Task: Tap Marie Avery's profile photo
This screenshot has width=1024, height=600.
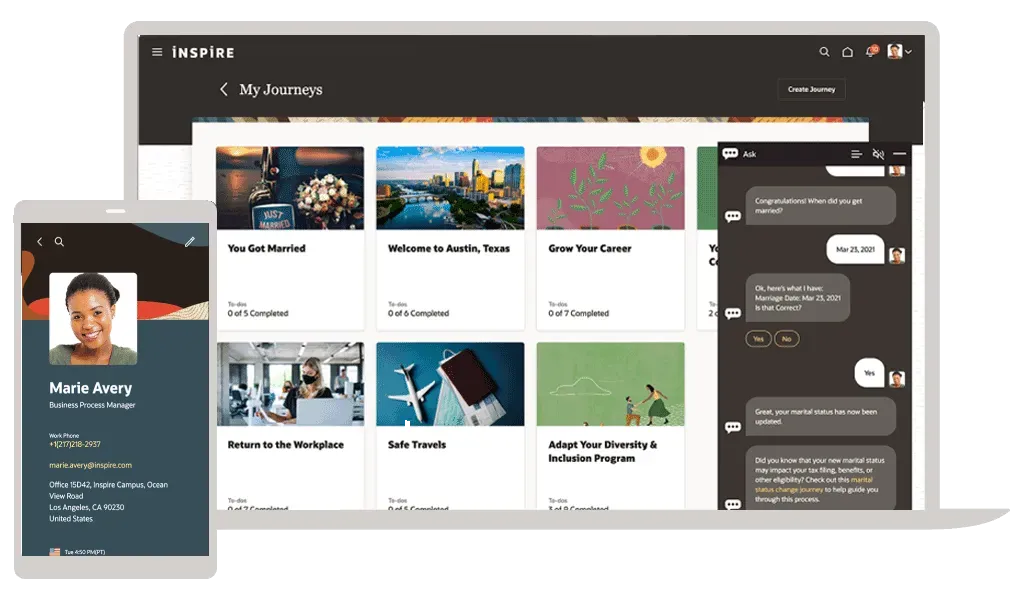Action: [x=93, y=318]
